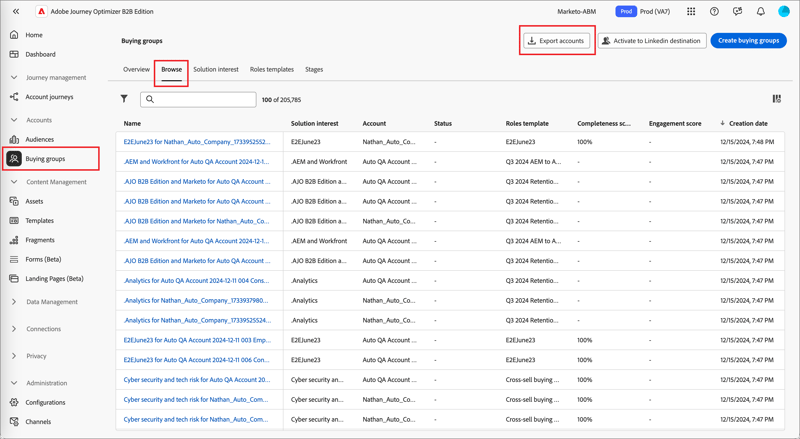The width and height of the screenshot is (800, 439).
Task: Open the column settings icon above the table
Action: tap(777, 99)
